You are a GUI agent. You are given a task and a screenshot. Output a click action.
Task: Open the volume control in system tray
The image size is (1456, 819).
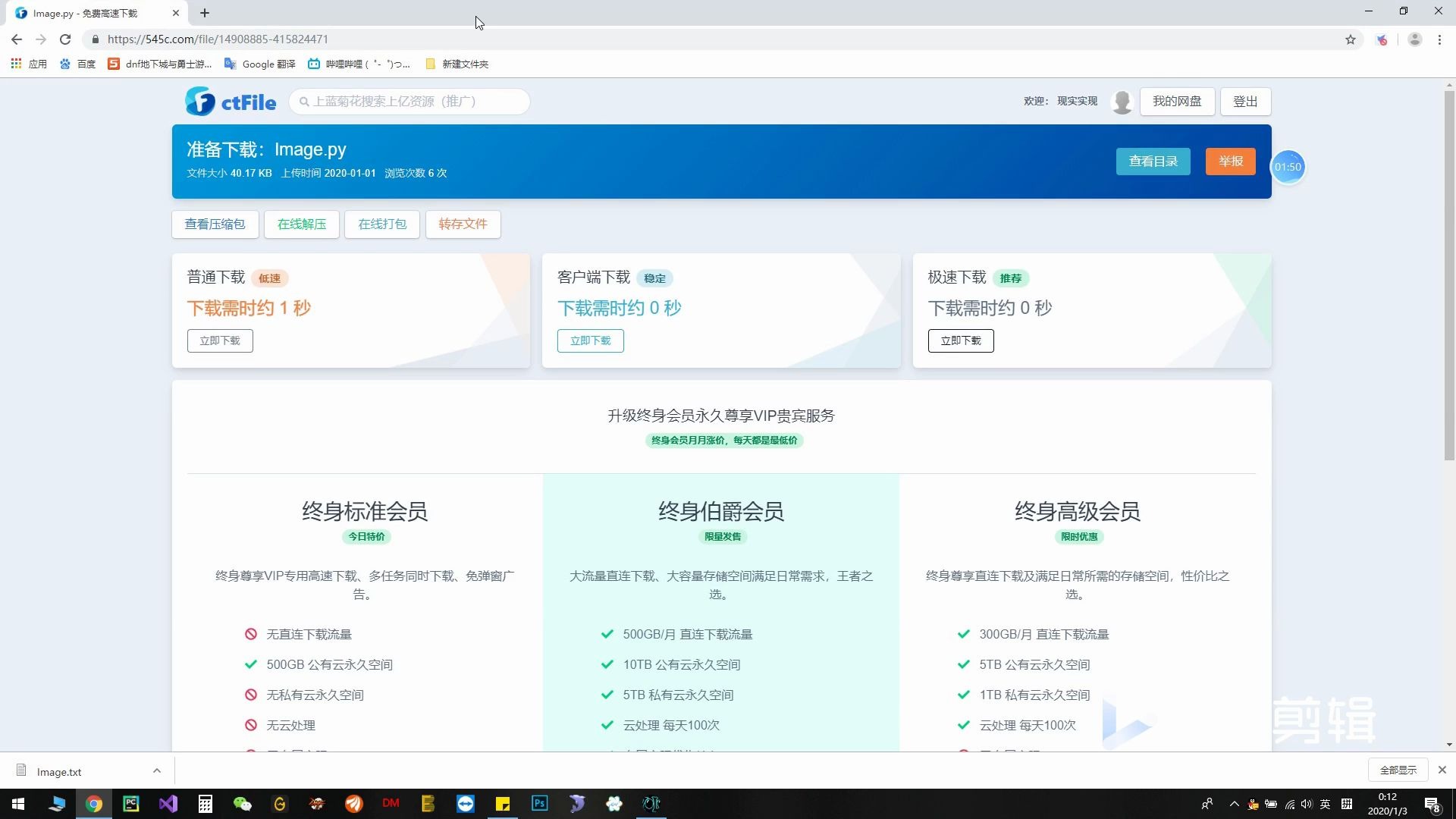1307,805
